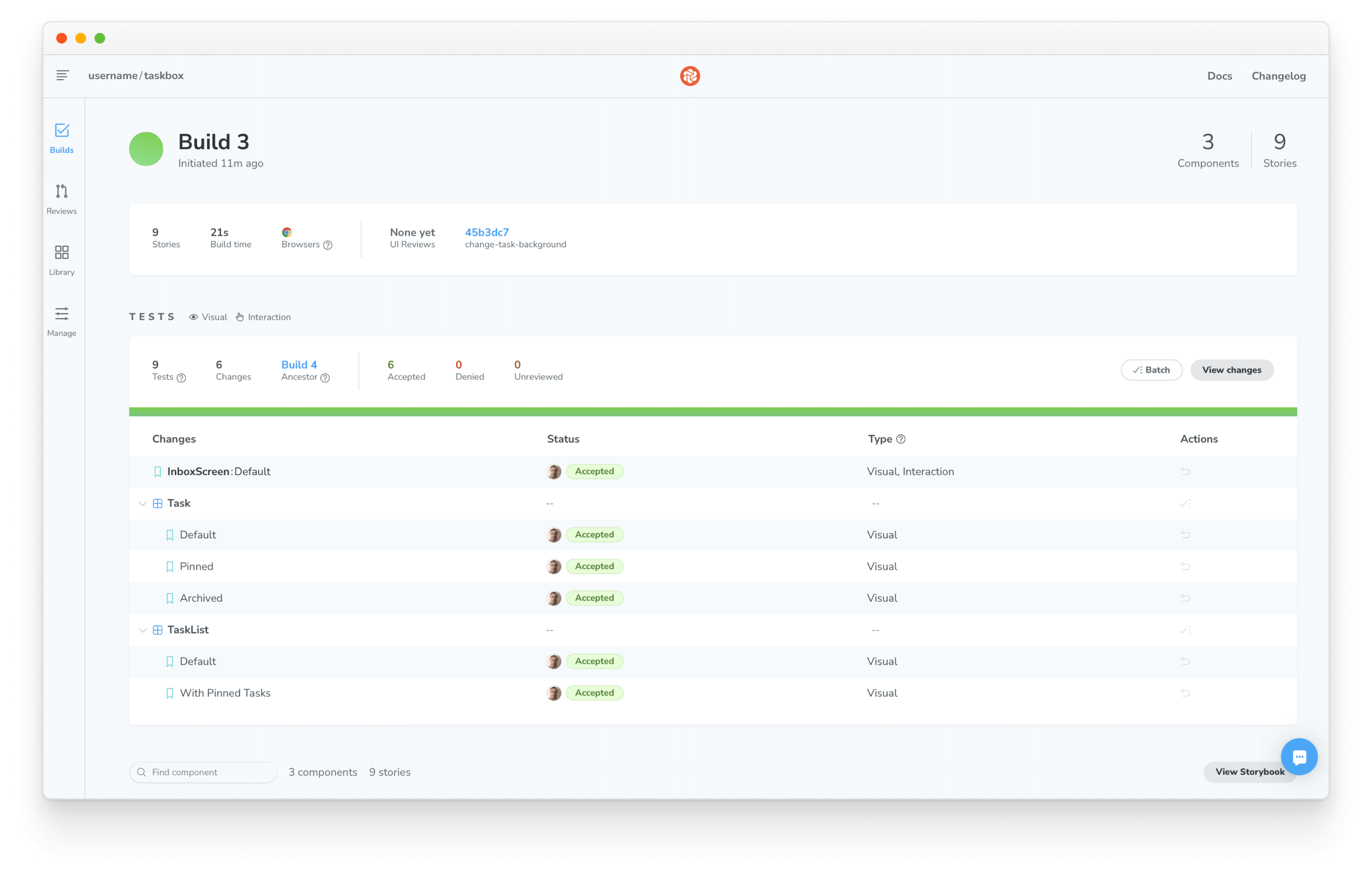Click the hamburger menu icon
The height and width of the screenshot is (874, 1372).
[62, 76]
